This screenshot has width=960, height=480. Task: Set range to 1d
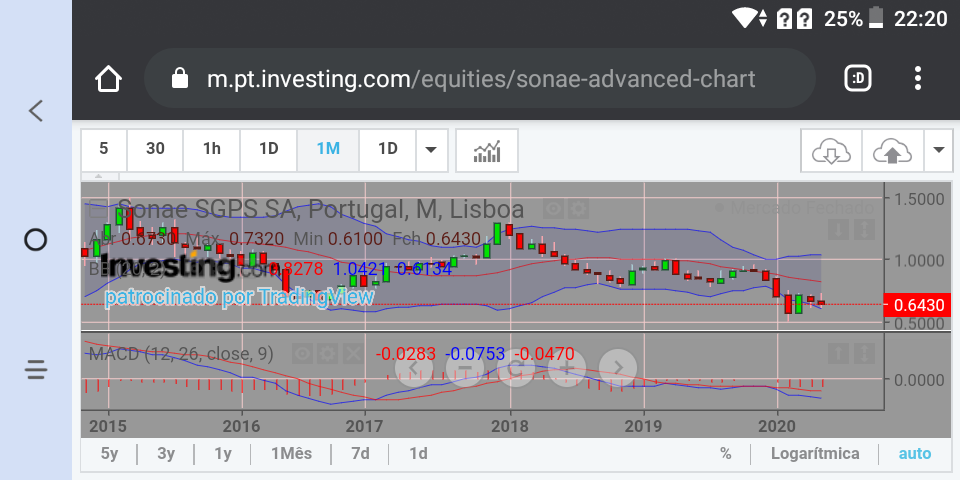coord(418,454)
